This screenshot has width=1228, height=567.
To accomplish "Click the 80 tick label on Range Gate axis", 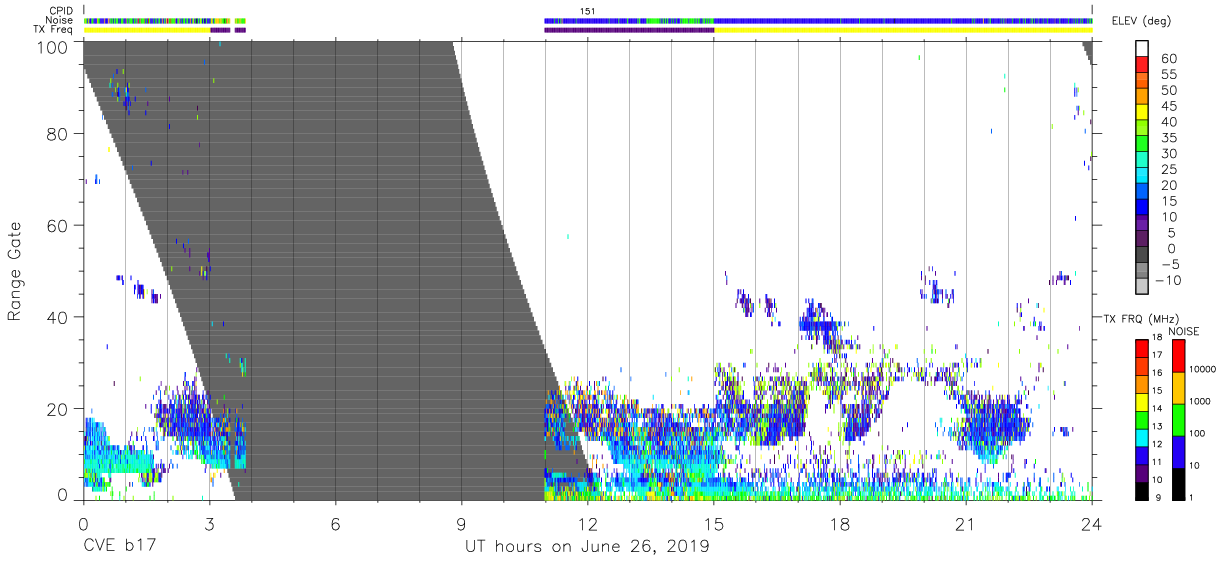I will [x=58, y=134].
